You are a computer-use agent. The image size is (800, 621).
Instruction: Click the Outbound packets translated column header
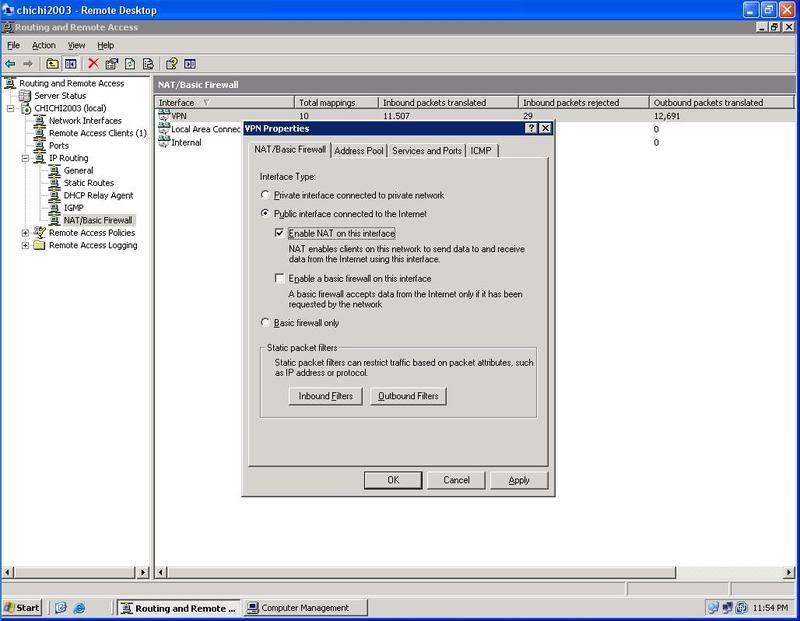point(721,103)
